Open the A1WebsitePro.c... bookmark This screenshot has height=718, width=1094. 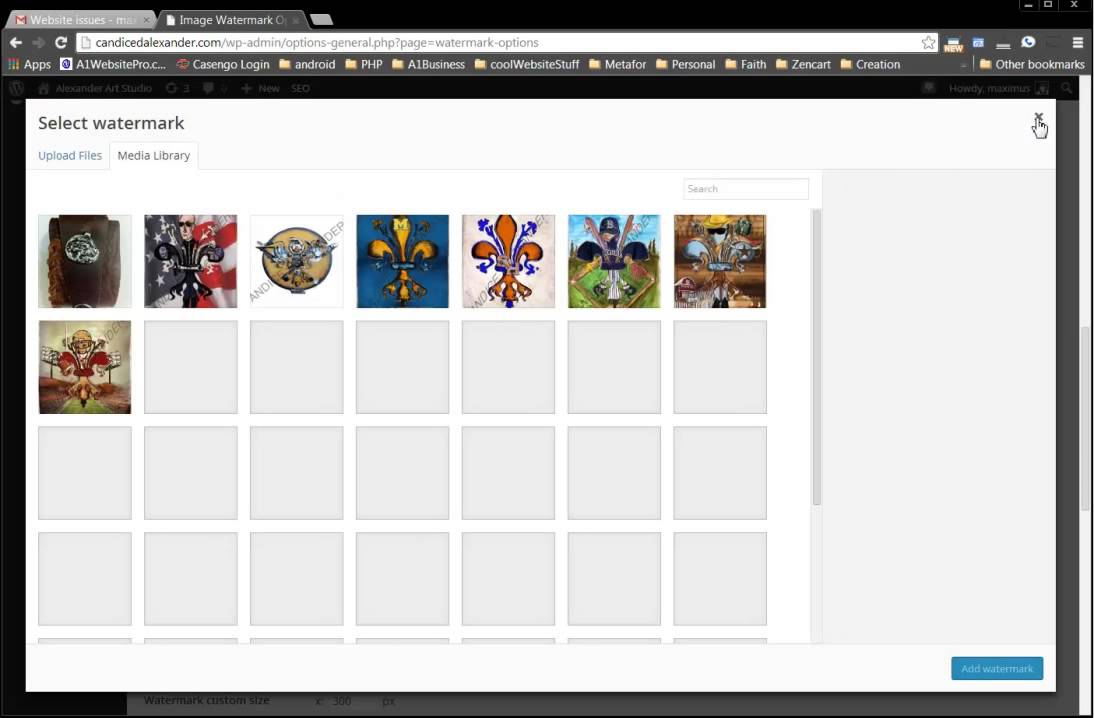click(x=113, y=64)
